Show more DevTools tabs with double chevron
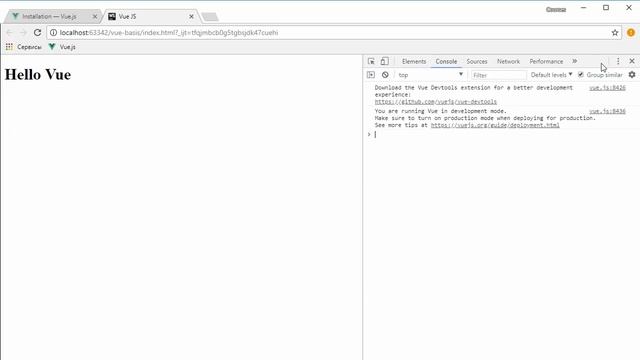The image size is (640, 360). pyautogui.click(x=574, y=61)
